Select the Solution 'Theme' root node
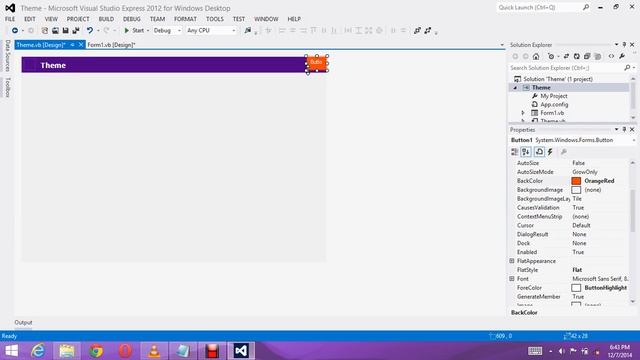 [558, 79]
